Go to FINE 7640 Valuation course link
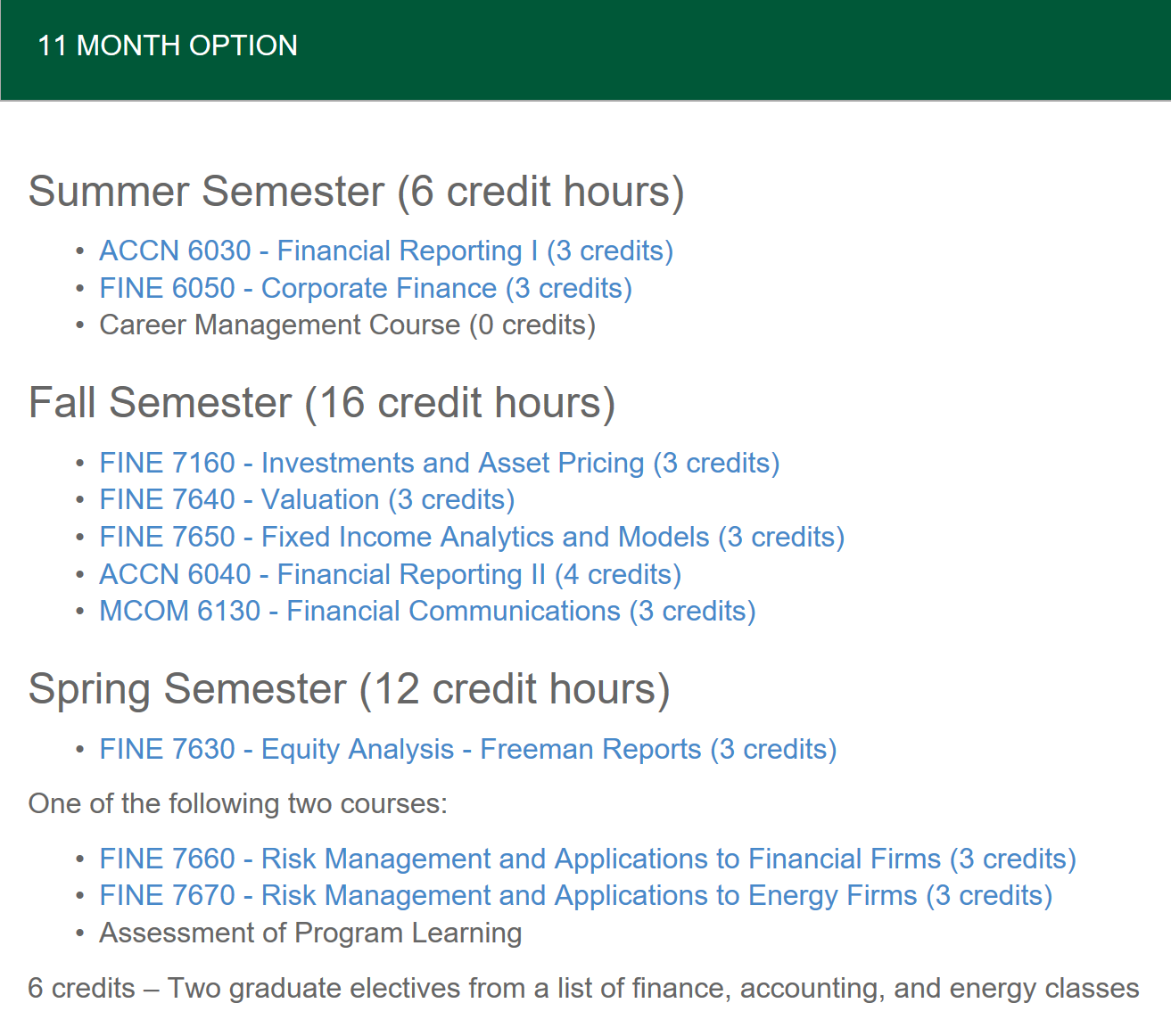 pos(307,500)
